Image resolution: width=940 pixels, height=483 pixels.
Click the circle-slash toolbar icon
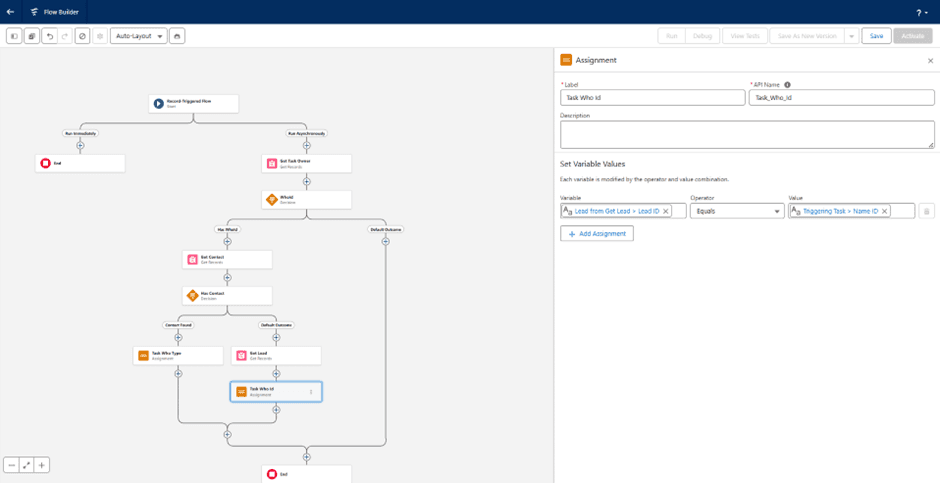point(82,36)
